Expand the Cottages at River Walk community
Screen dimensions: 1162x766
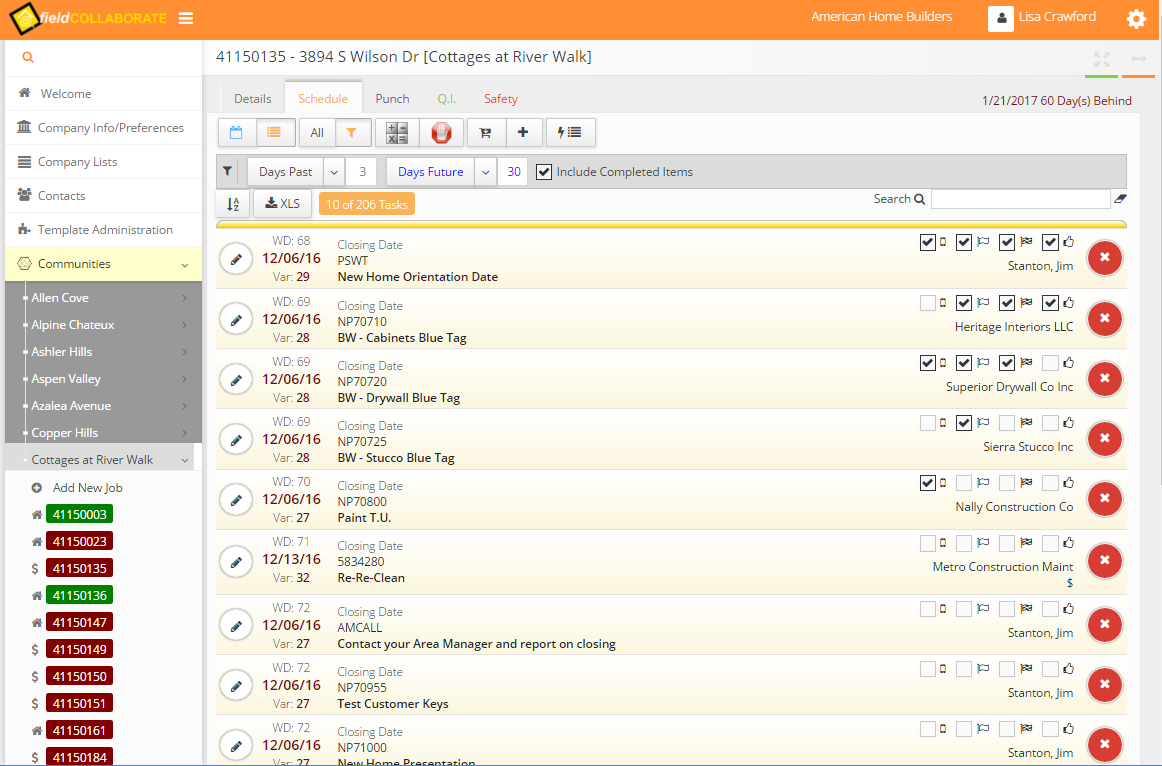(101, 459)
